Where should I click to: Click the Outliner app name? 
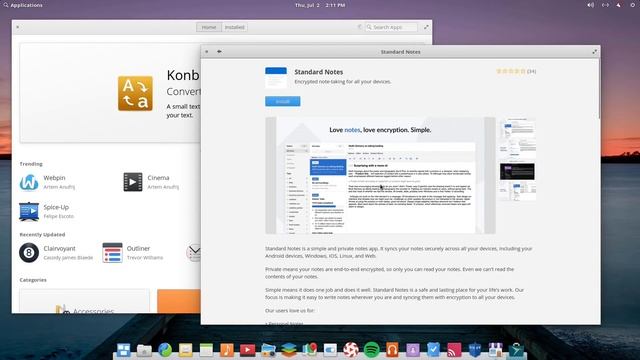[138, 249]
